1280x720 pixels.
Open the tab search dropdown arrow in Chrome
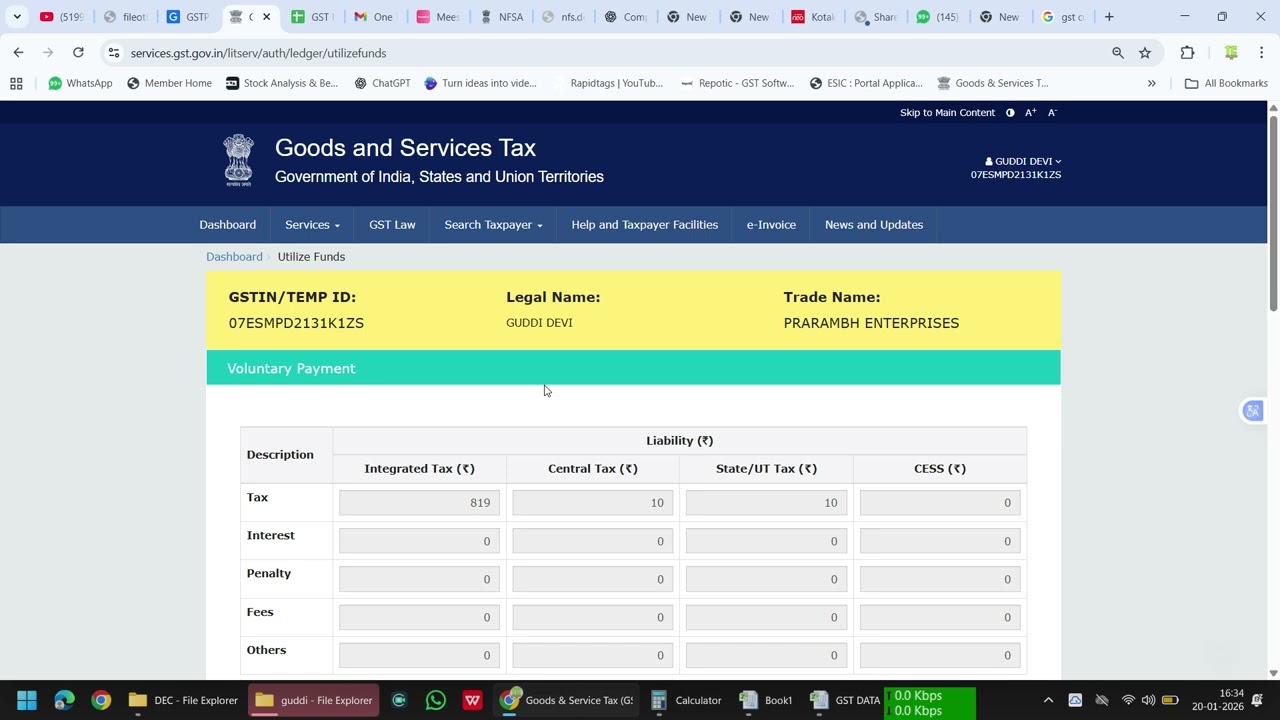click(17, 17)
